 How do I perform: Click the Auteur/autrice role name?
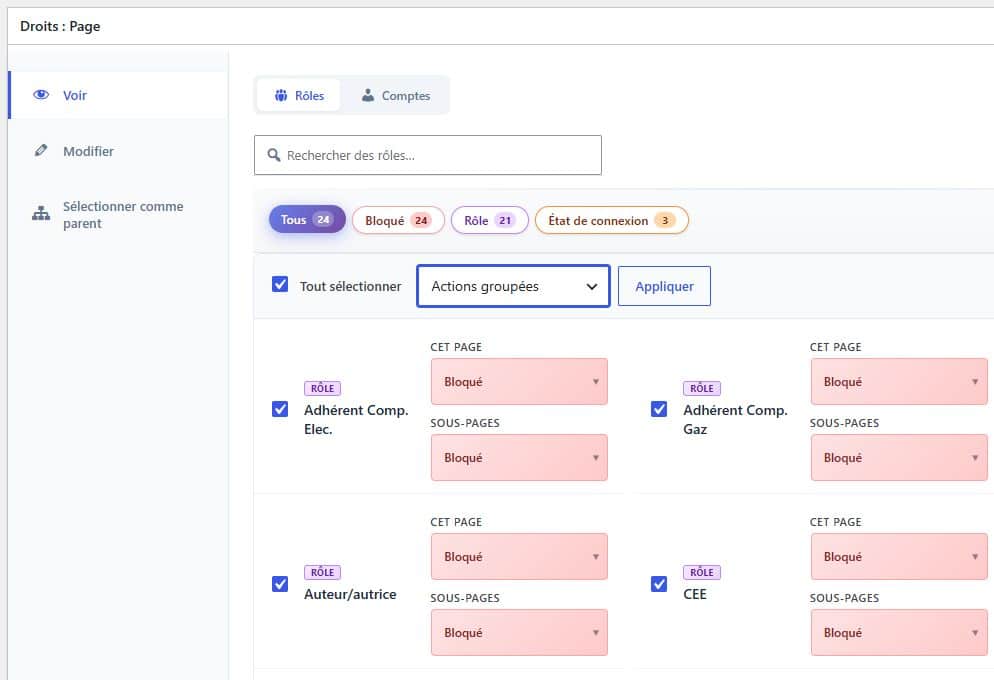point(351,594)
